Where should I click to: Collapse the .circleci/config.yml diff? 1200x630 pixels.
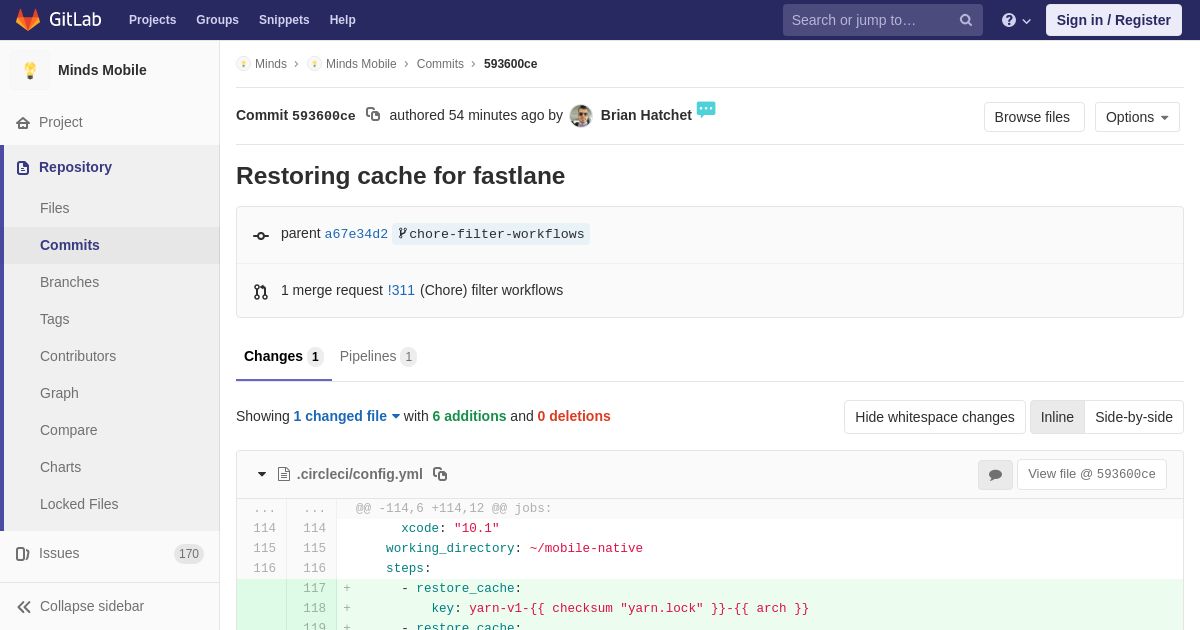tap(262, 474)
